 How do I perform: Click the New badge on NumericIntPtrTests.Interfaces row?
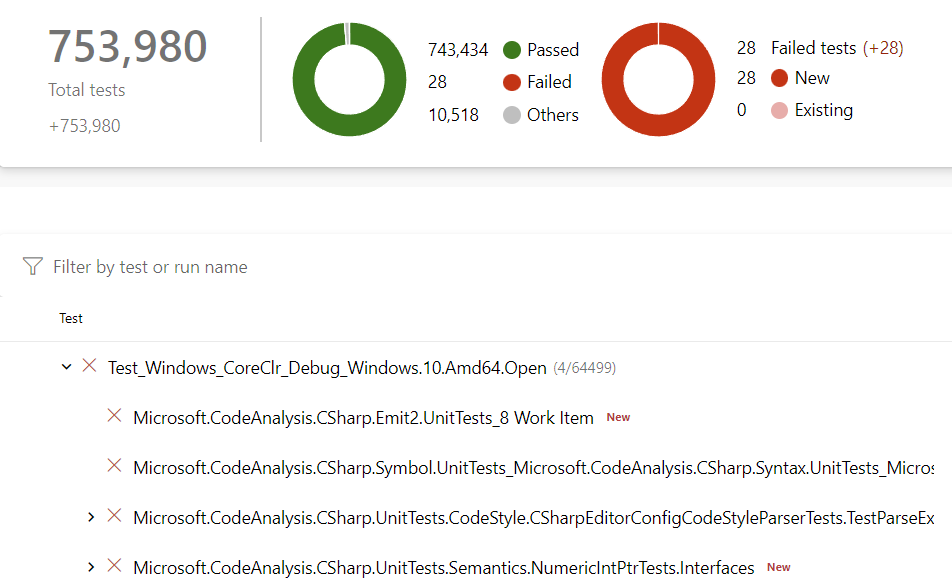tap(778, 567)
